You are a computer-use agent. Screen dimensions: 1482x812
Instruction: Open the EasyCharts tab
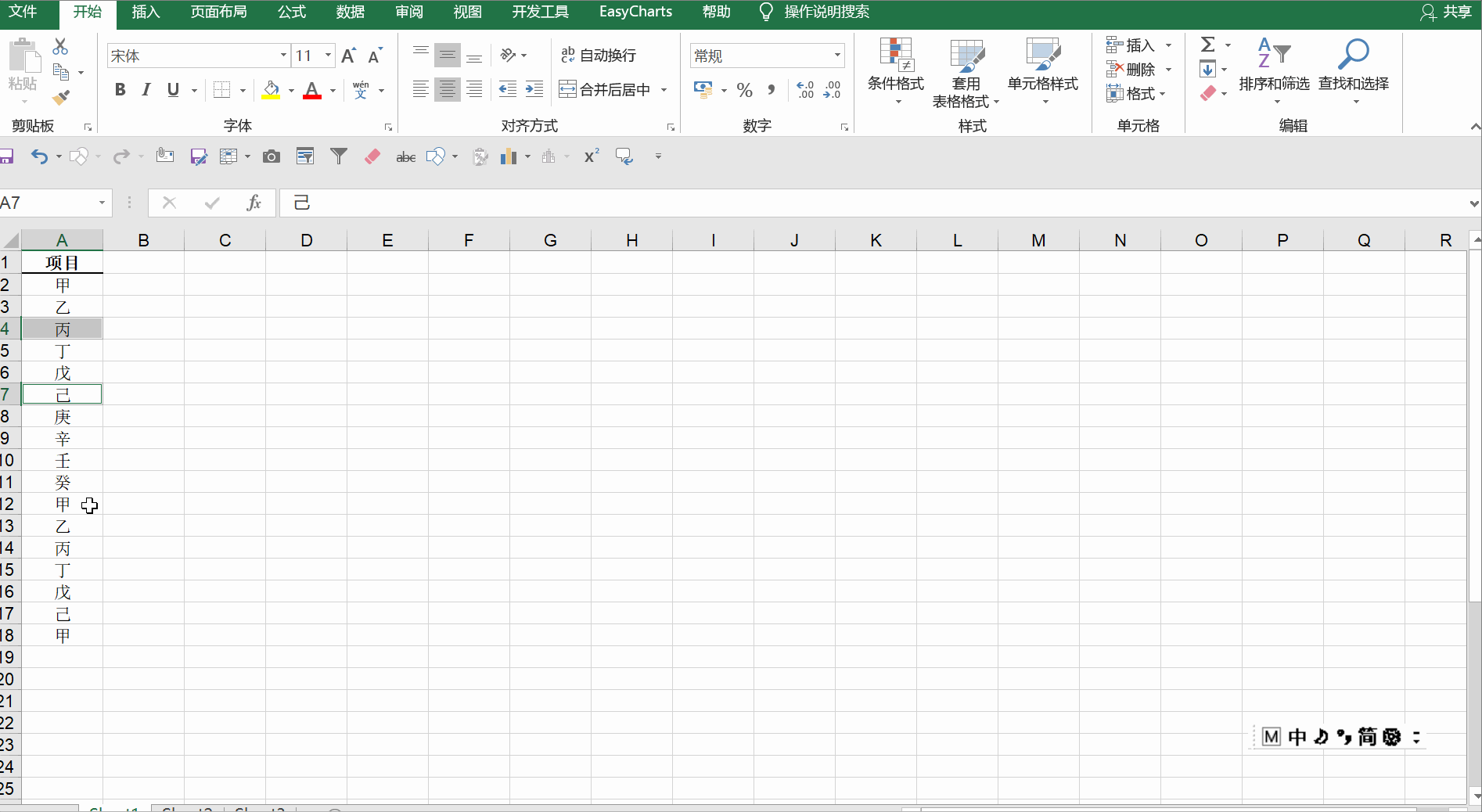coord(635,12)
